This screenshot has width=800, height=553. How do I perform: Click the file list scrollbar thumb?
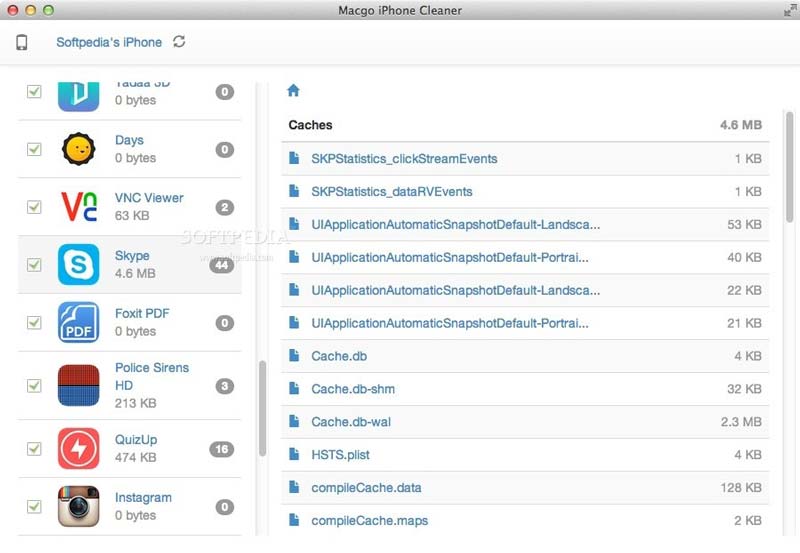(x=790, y=165)
